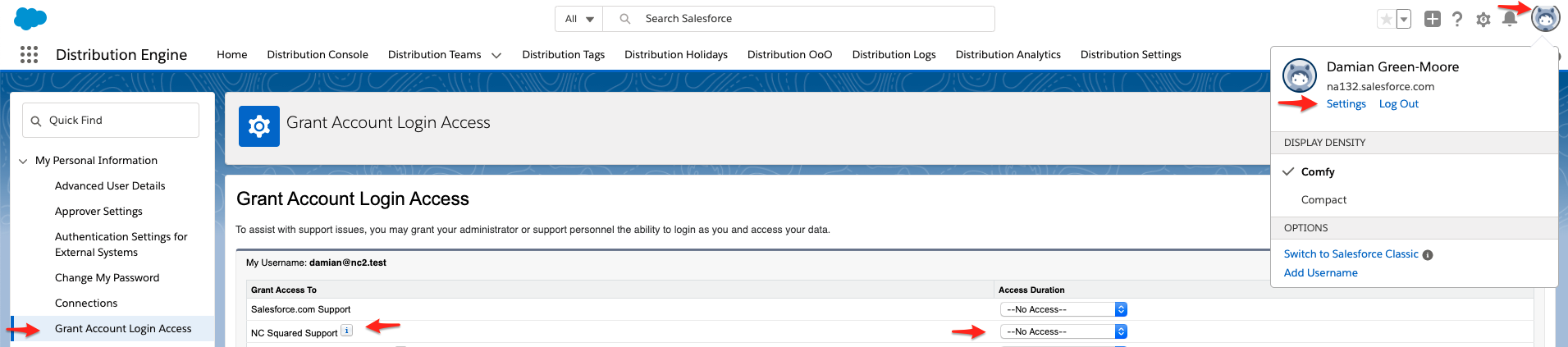Click the NC Squared Support row label
The width and height of the screenshot is (1568, 347).
click(295, 333)
